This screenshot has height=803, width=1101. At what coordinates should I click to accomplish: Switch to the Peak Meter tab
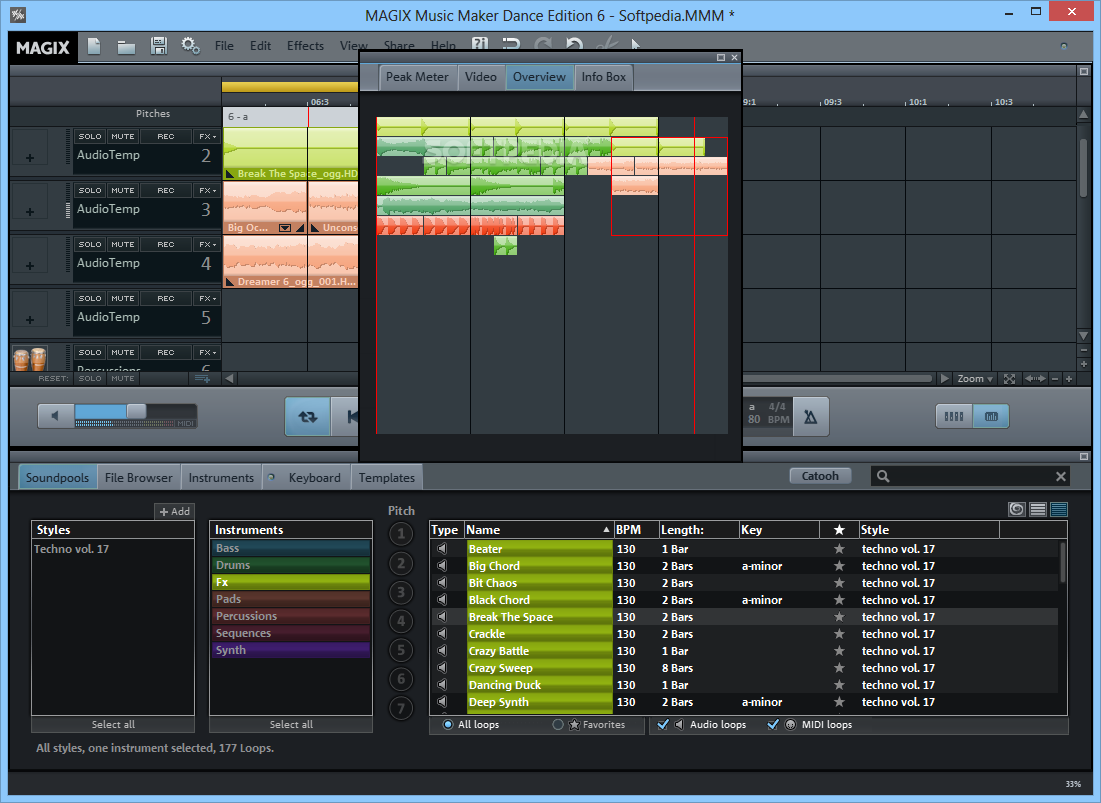click(417, 77)
